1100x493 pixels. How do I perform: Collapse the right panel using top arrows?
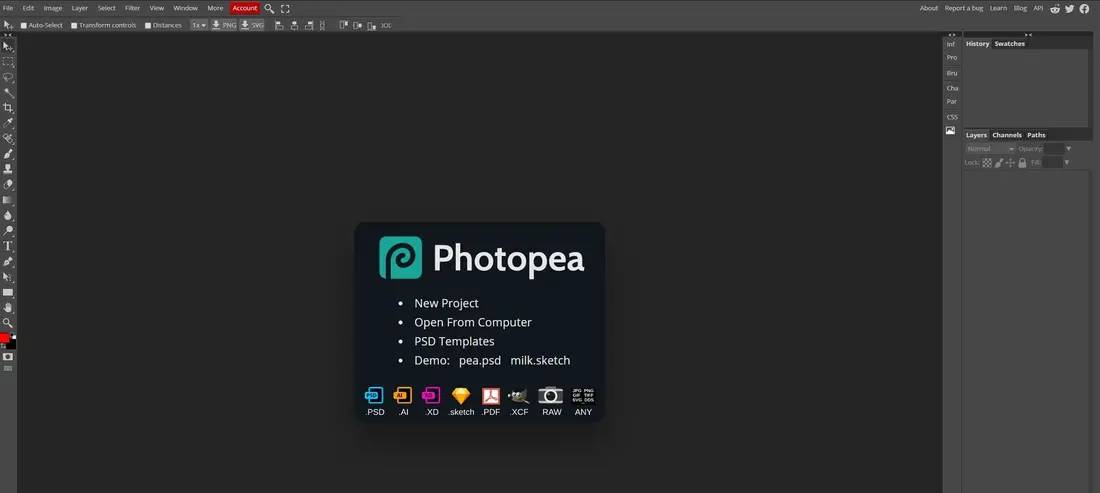[1028, 34]
